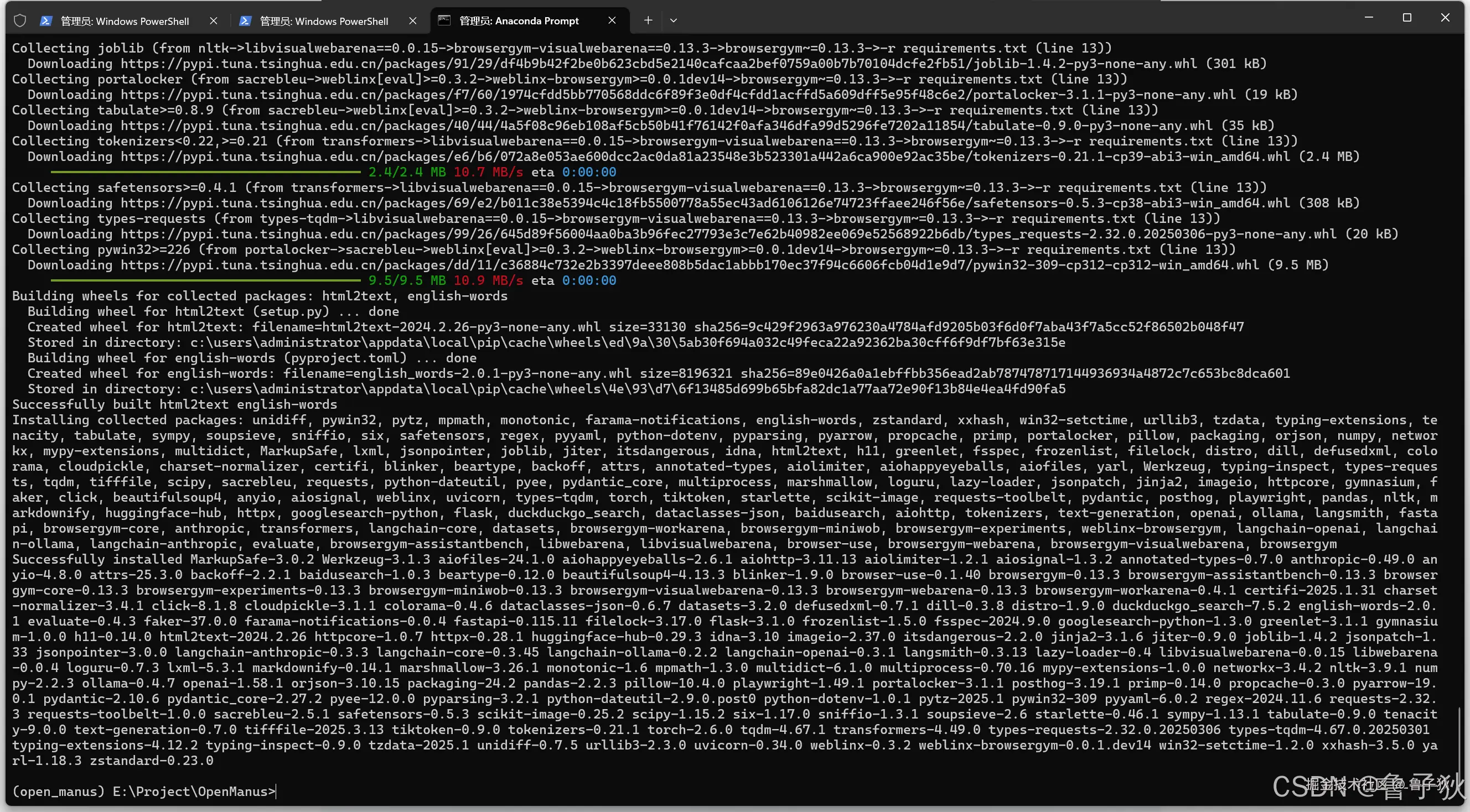This screenshot has height=812, width=1470.
Task: Click the administrator shield icon
Action: coord(20,21)
